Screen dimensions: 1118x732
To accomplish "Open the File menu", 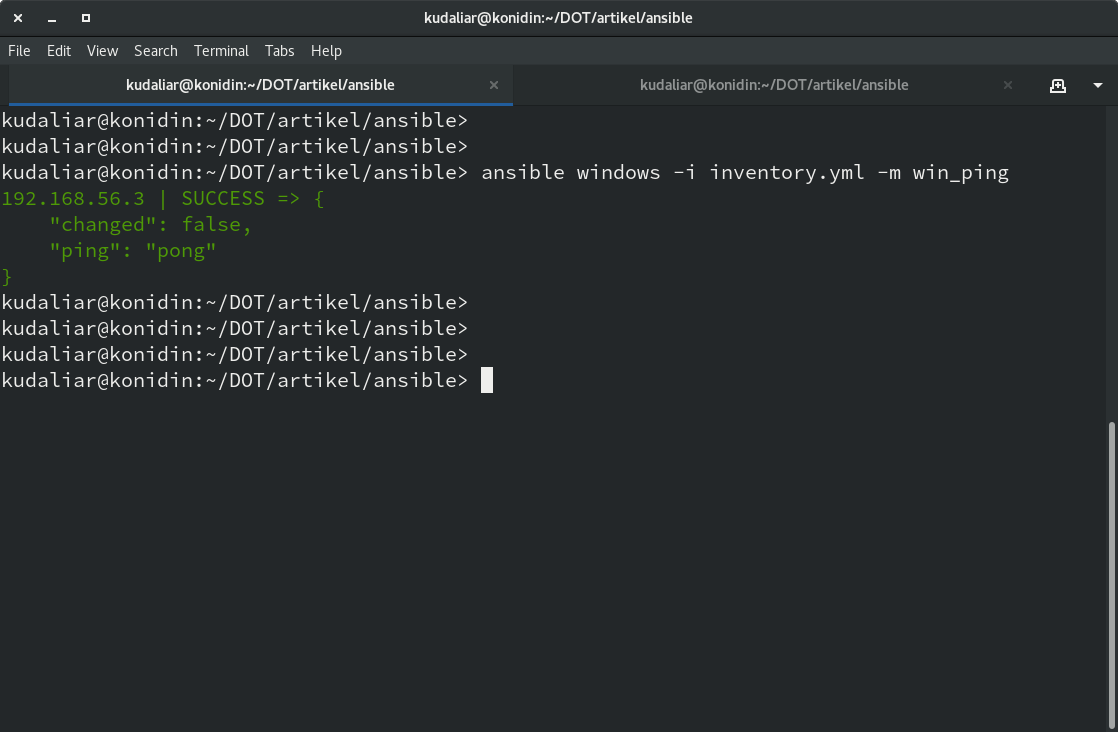I will (19, 51).
